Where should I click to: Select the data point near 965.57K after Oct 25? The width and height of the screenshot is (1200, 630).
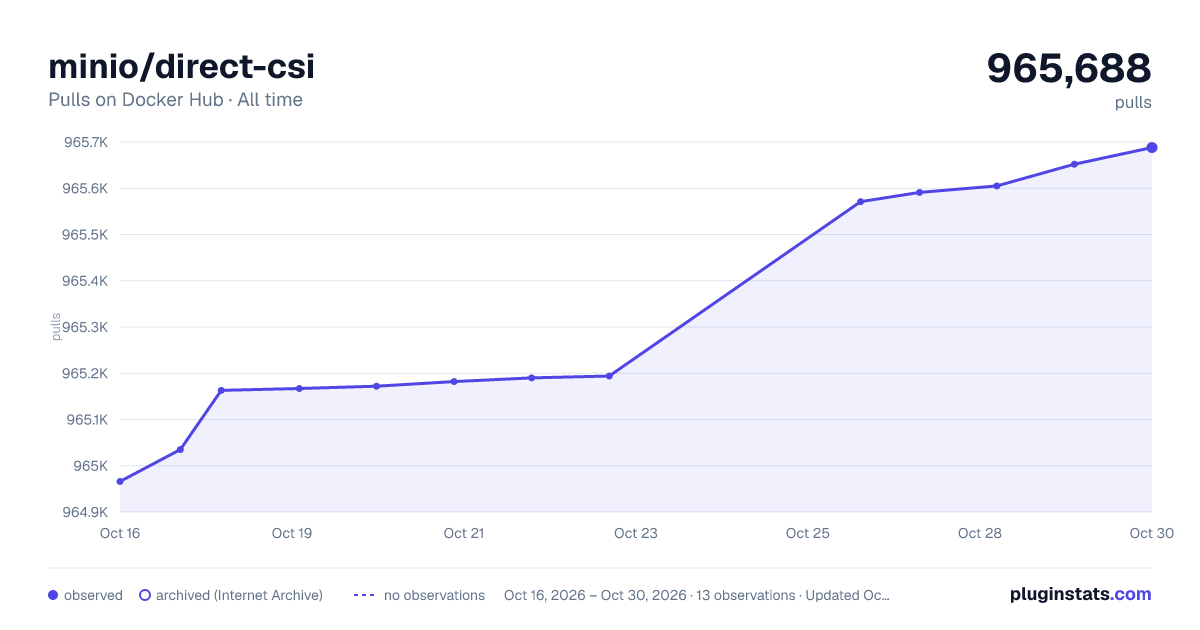(x=861, y=202)
